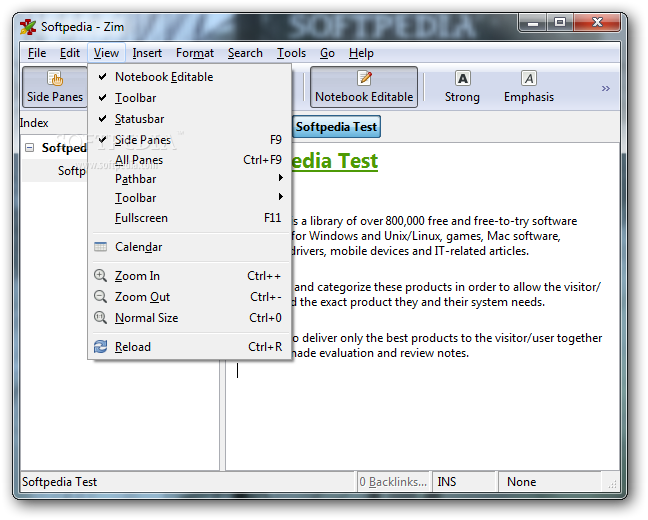Click the Notebook Editable toolbar button

click(364, 87)
